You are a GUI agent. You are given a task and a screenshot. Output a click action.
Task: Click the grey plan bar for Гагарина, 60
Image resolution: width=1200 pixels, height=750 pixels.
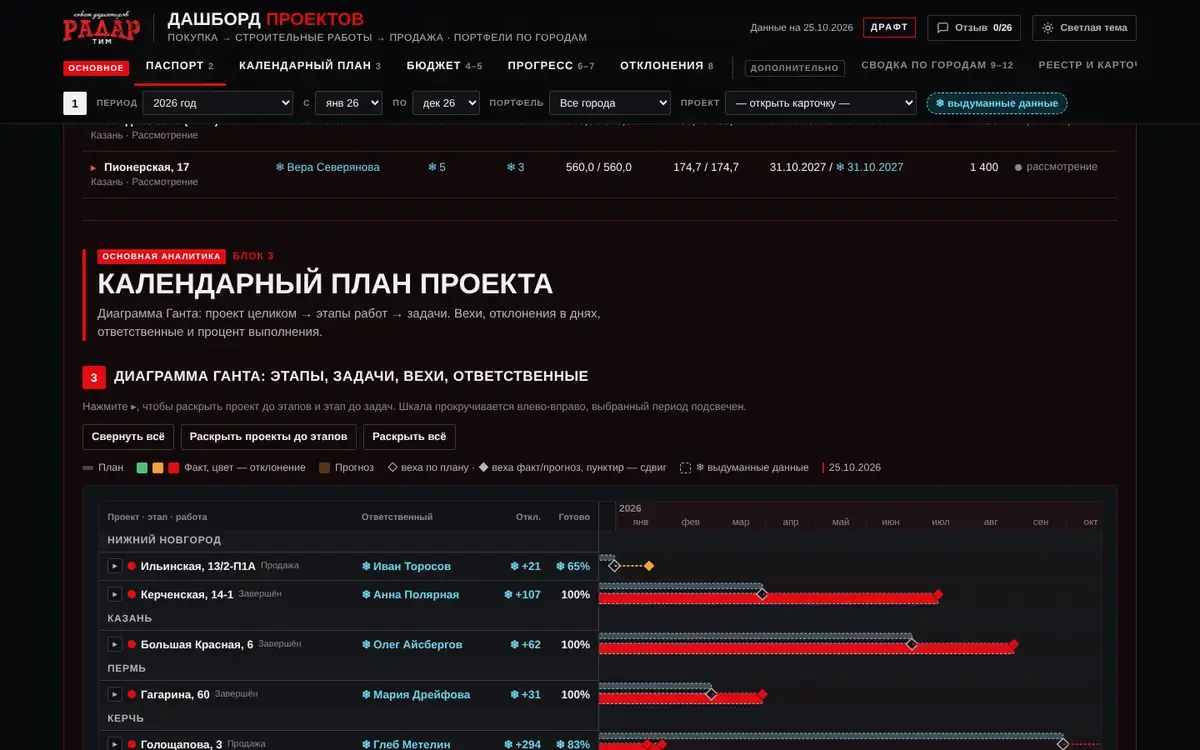click(655, 687)
